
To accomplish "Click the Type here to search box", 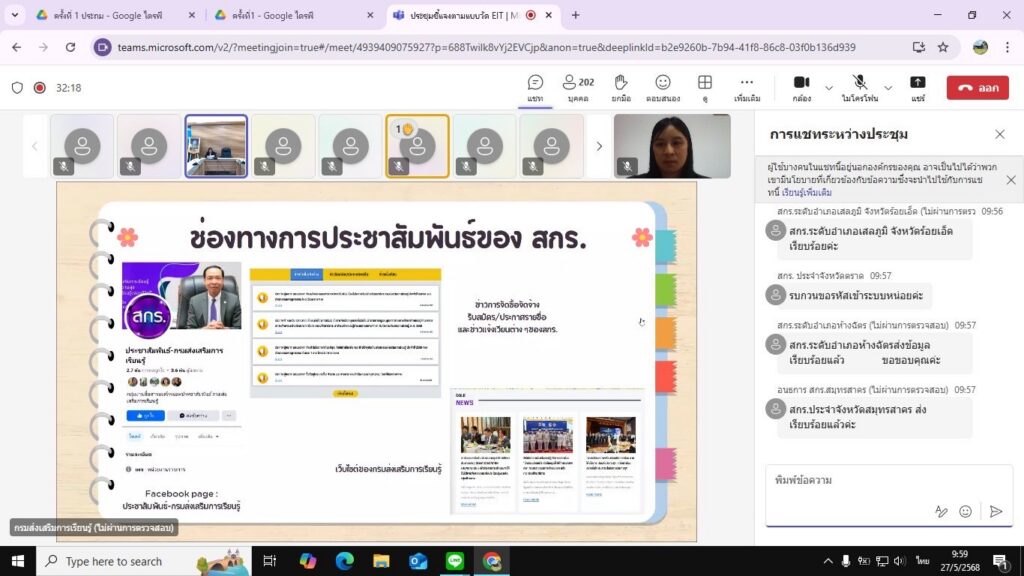I will coord(143,561).
